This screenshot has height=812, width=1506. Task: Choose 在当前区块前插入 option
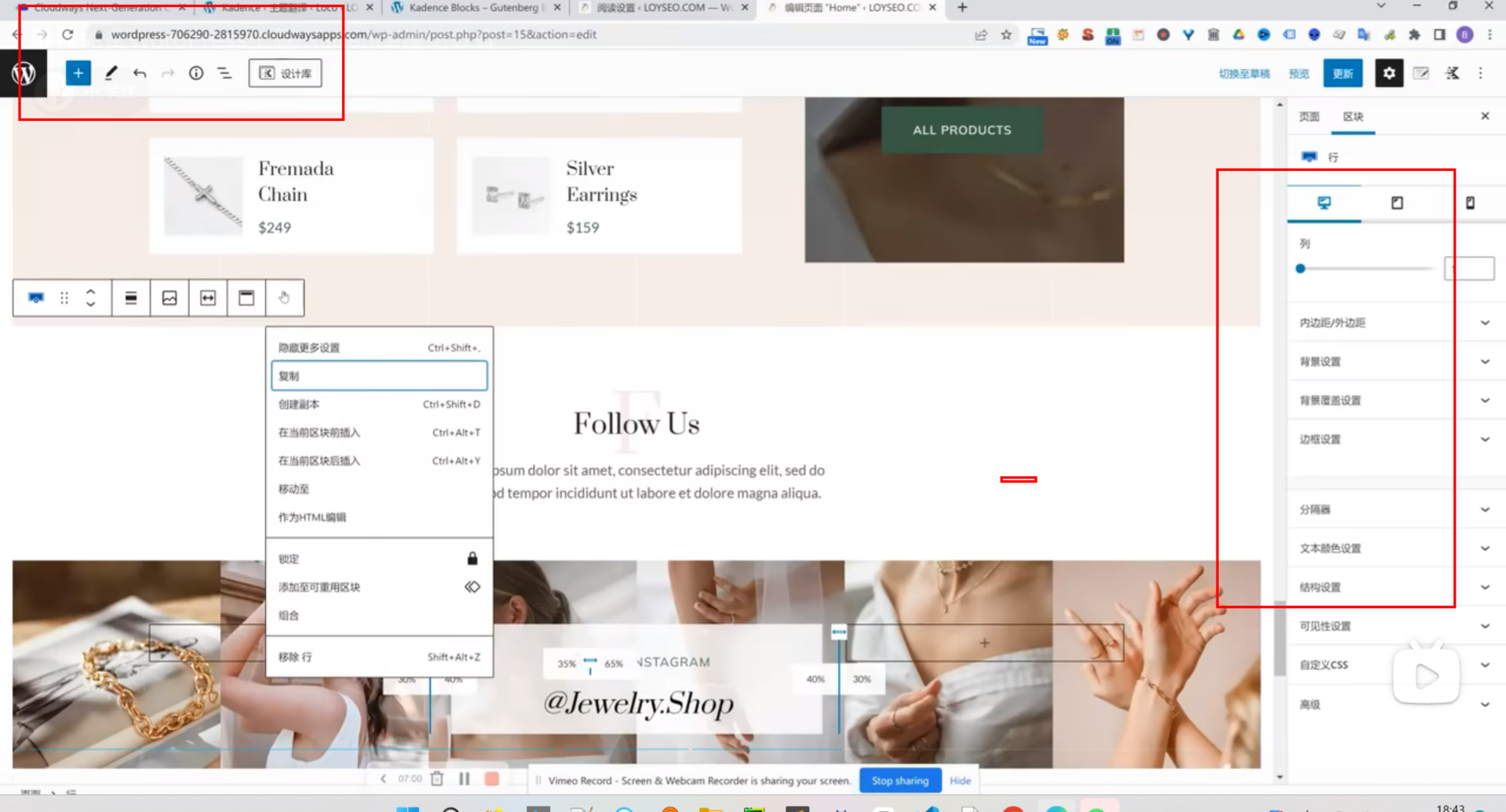pyautogui.click(x=379, y=432)
